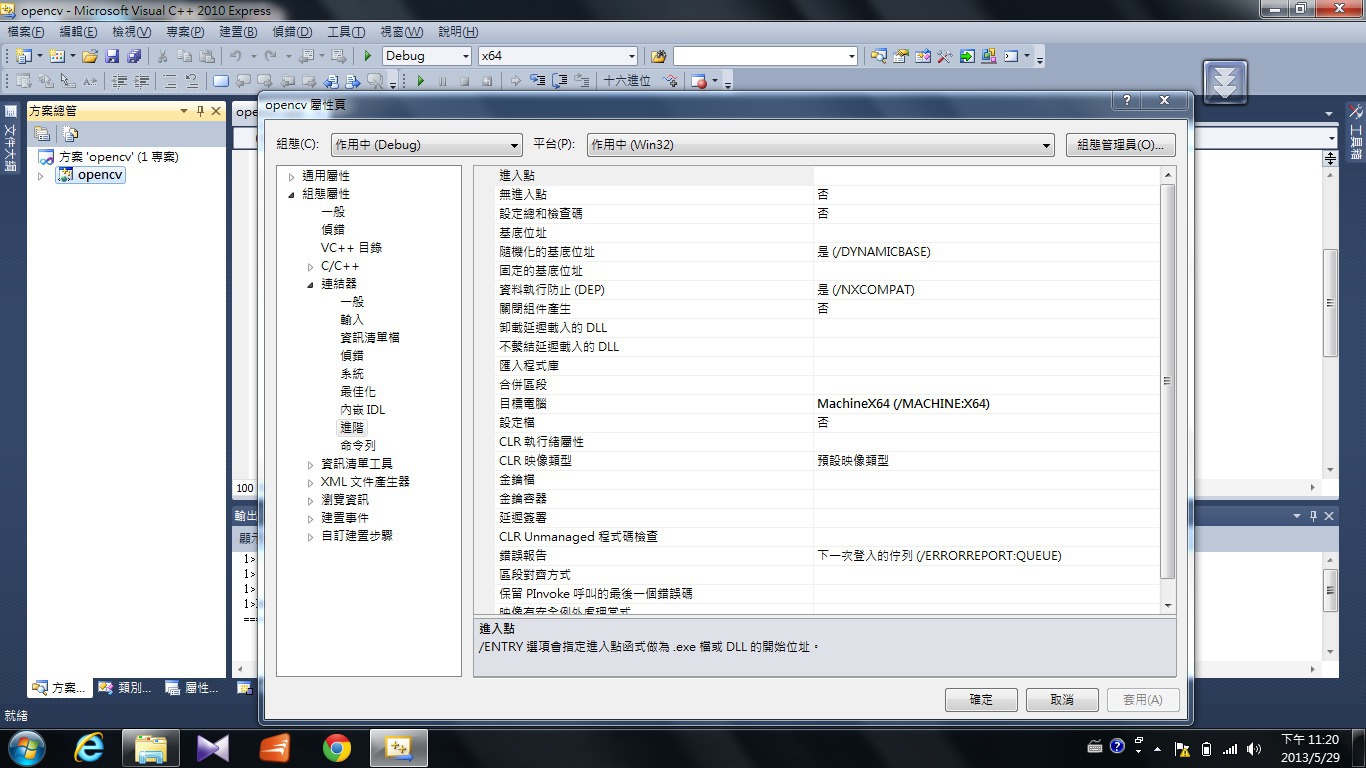This screenshot has width=1366, height=768.
Task: Select the 輸入 item under 連結器
Action: click(x=352, y=320)
